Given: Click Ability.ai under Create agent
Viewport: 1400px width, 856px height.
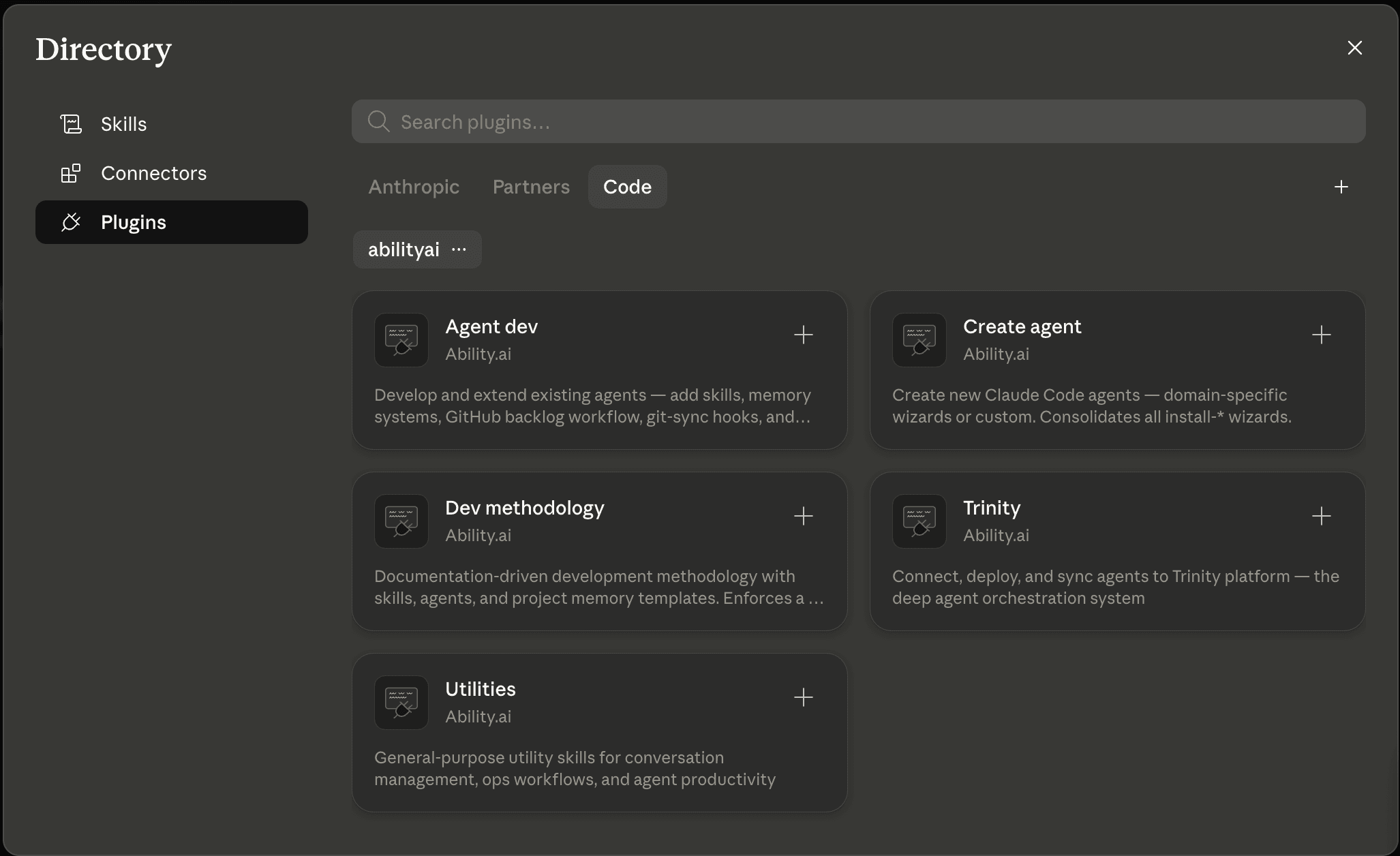Looking at the screenshot, I should [996, 354].
